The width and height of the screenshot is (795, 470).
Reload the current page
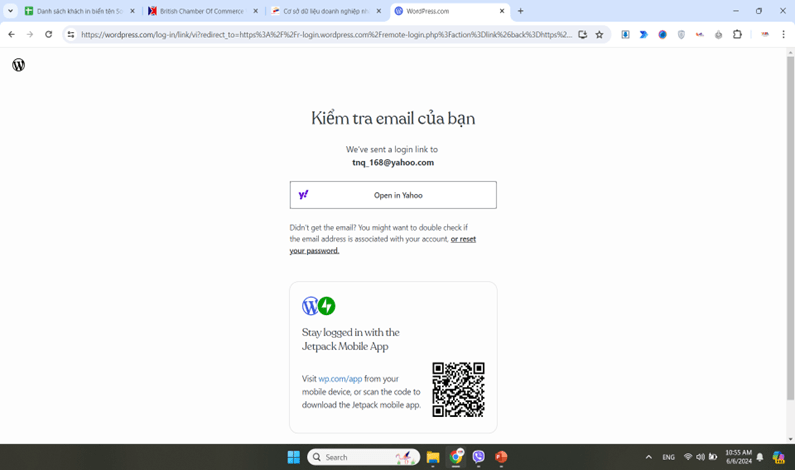coord(49,34)
